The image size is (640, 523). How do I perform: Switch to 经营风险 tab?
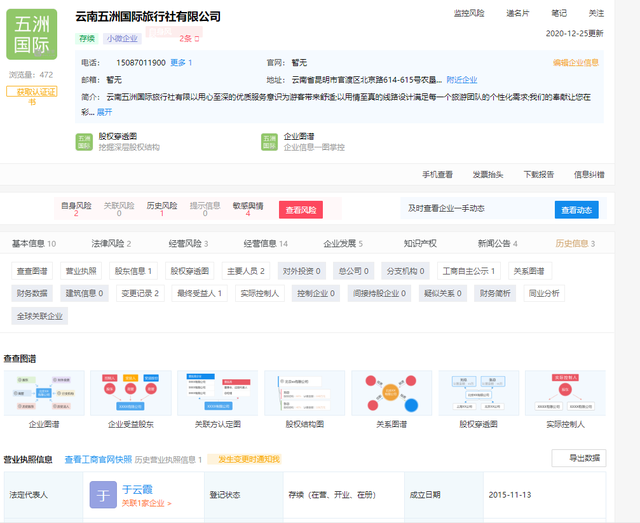188,244
